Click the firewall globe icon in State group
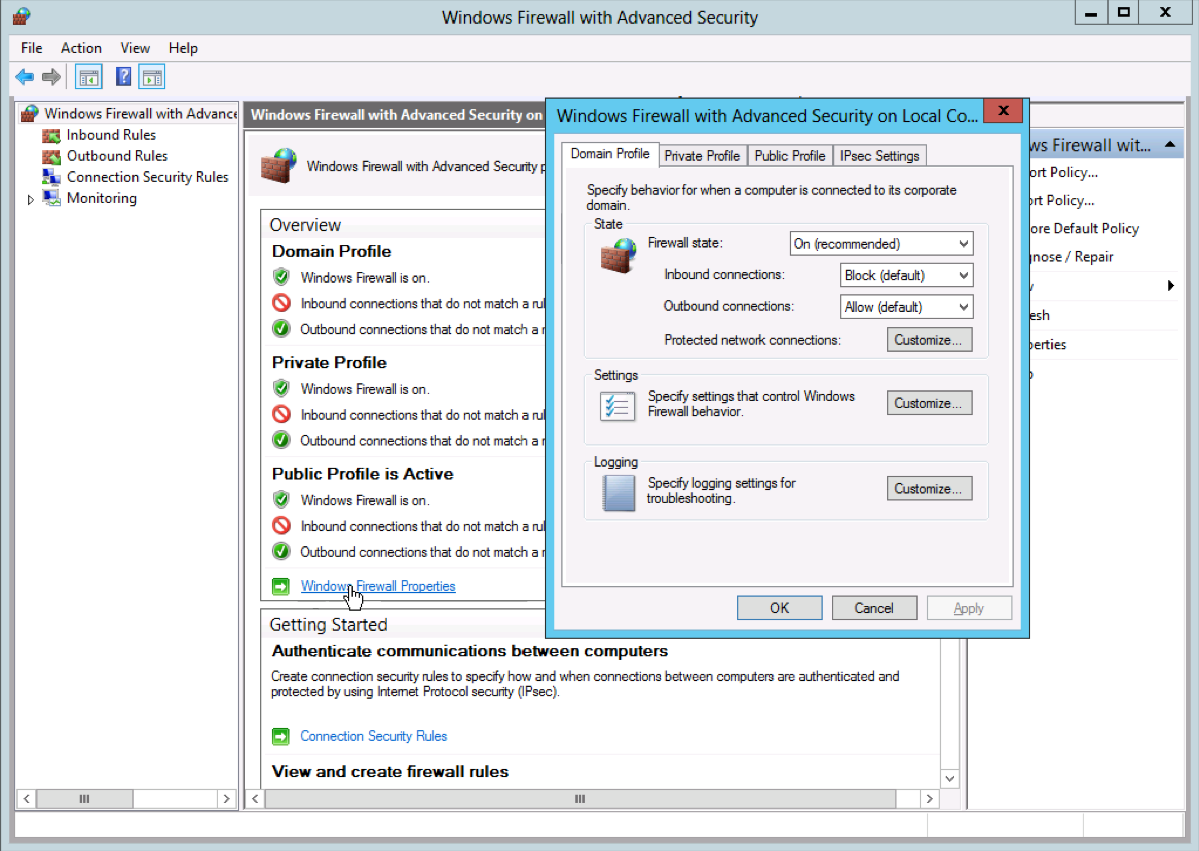This screenshot has width=1199, height=851. [618, 255]
